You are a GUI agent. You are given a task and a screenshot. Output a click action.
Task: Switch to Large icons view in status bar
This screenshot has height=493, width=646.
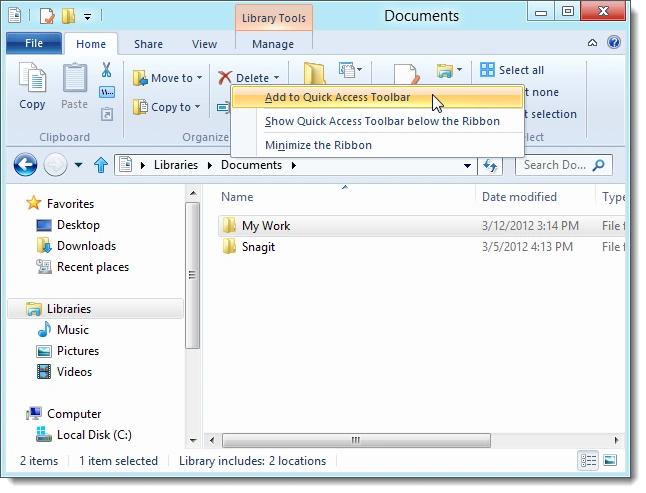(x=610, y=460)
